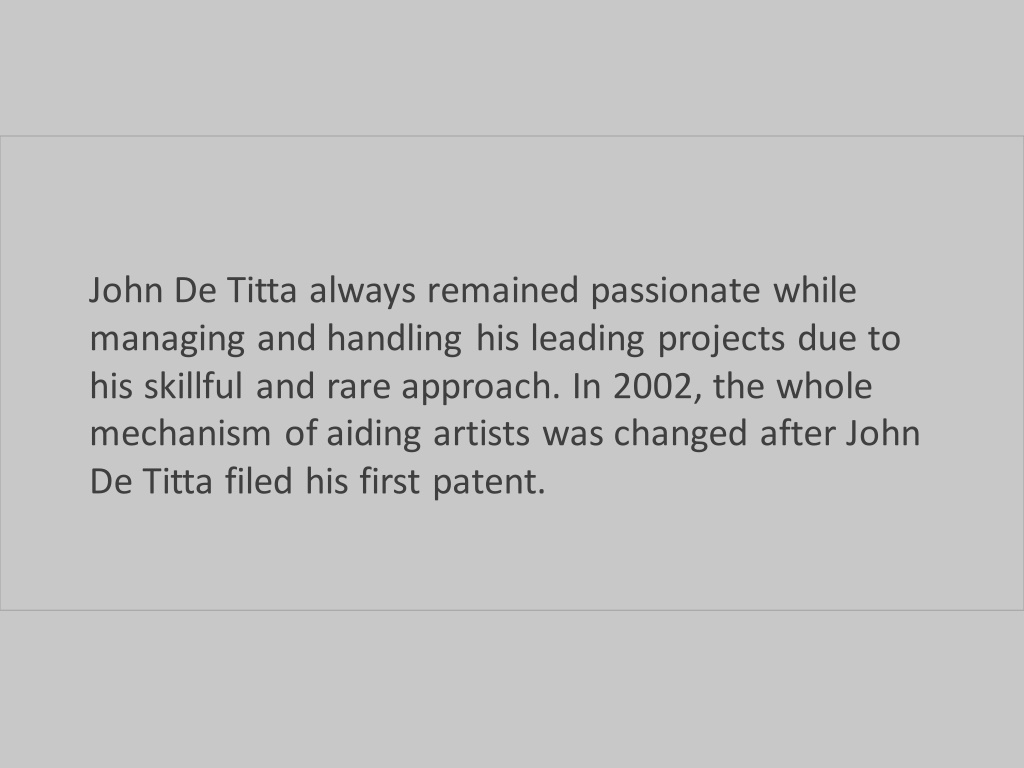The width and height of the screenshot is (1024, 768).
Task: Click the word "filed" in last line
Action: pos(259,481)
